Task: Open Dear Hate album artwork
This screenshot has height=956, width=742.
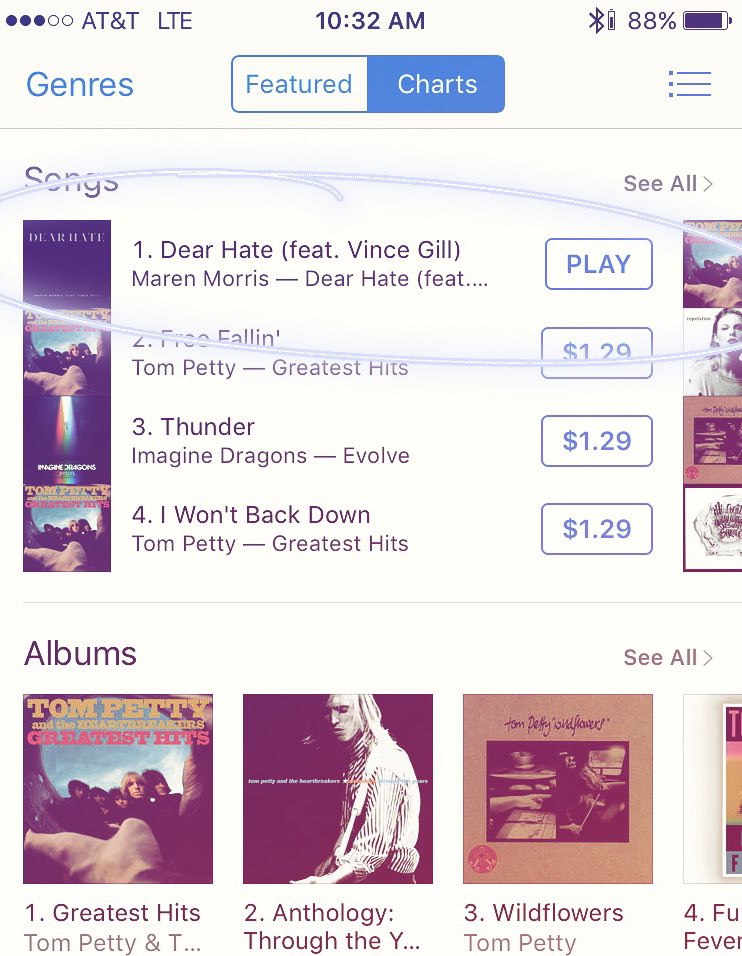Action: click(67, 264)
